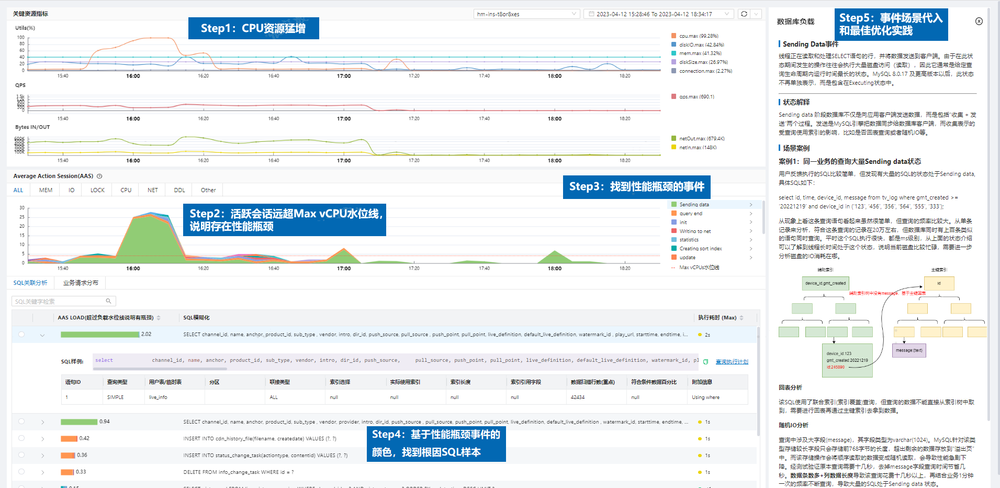The width and height of the screenshot is (1000, 488).
Task: Open the instance selector dropdown
Action: pos(527,13)
